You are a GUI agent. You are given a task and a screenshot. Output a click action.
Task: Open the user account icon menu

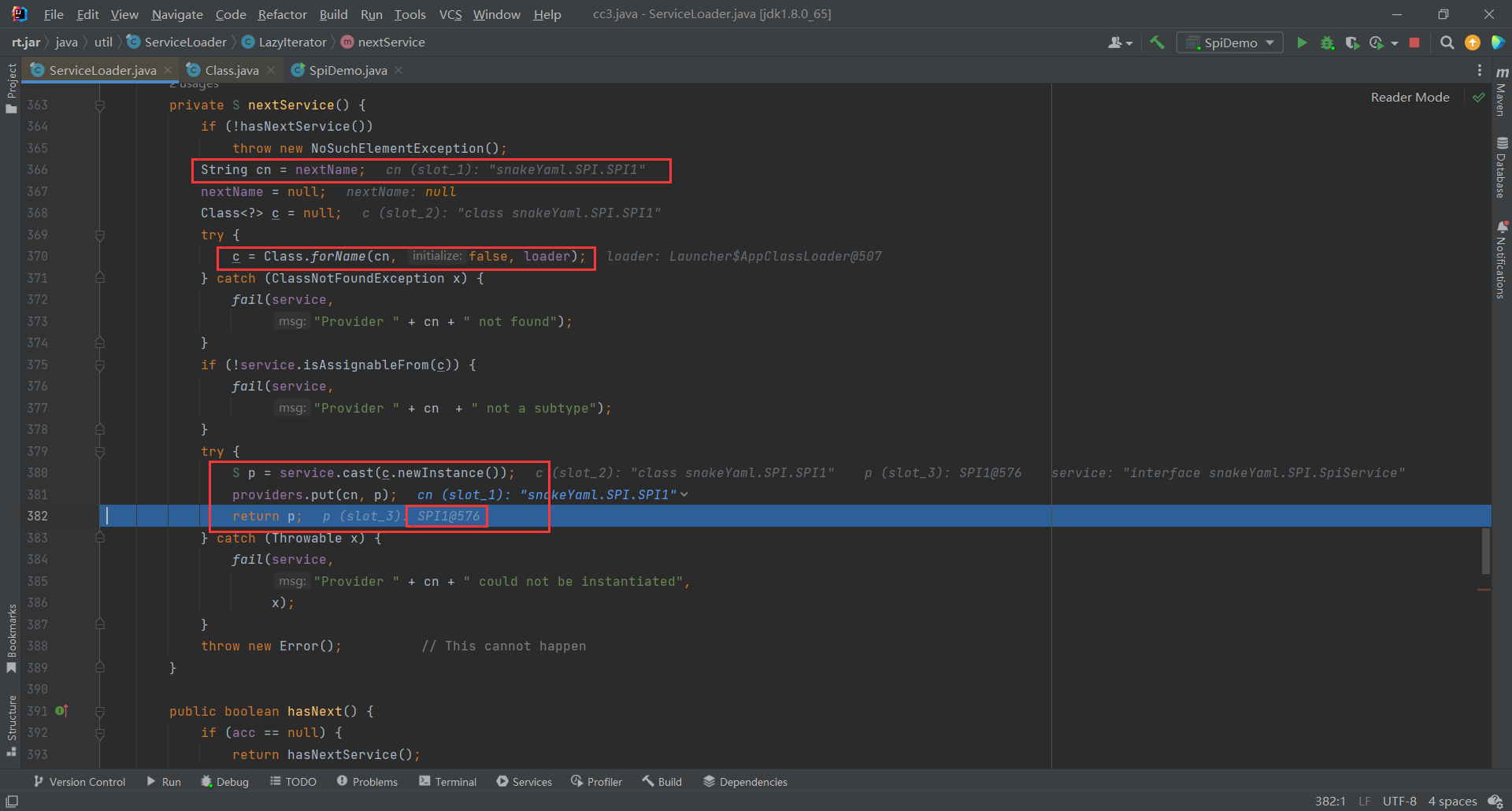pos(1120,43)
